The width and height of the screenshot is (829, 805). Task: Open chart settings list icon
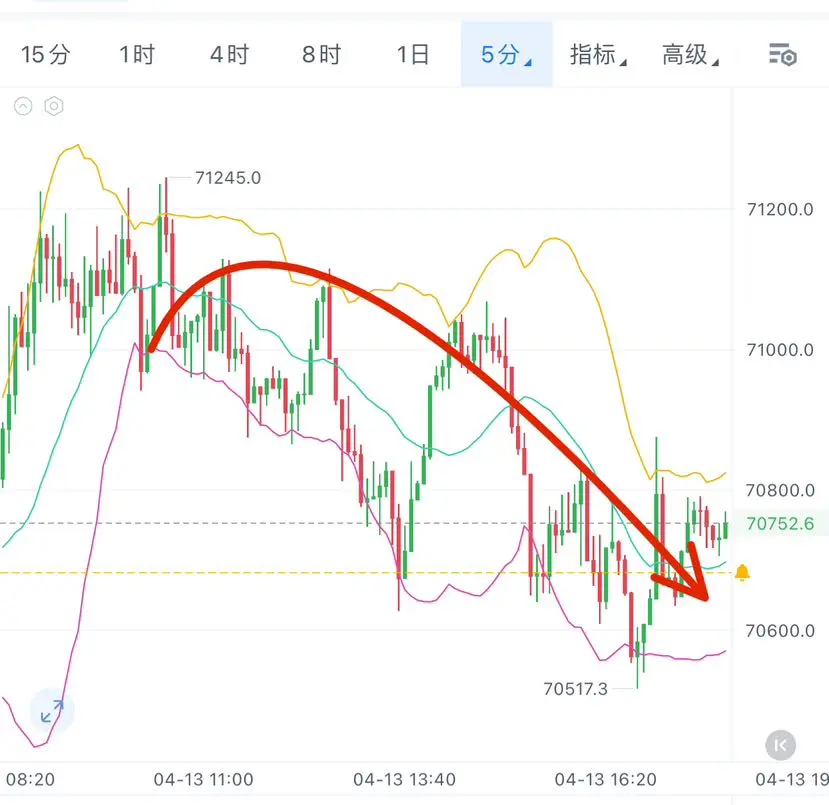pos(782,54)
